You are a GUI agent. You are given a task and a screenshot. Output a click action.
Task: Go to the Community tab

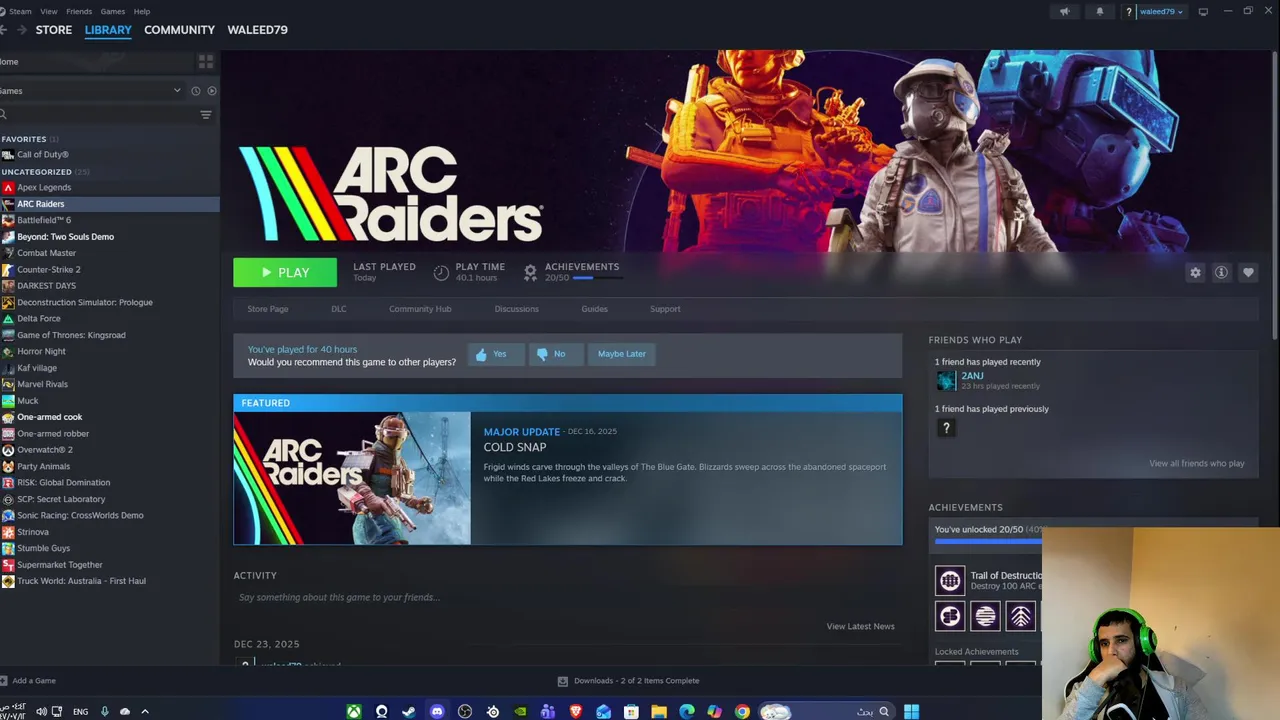click(179, 30)
